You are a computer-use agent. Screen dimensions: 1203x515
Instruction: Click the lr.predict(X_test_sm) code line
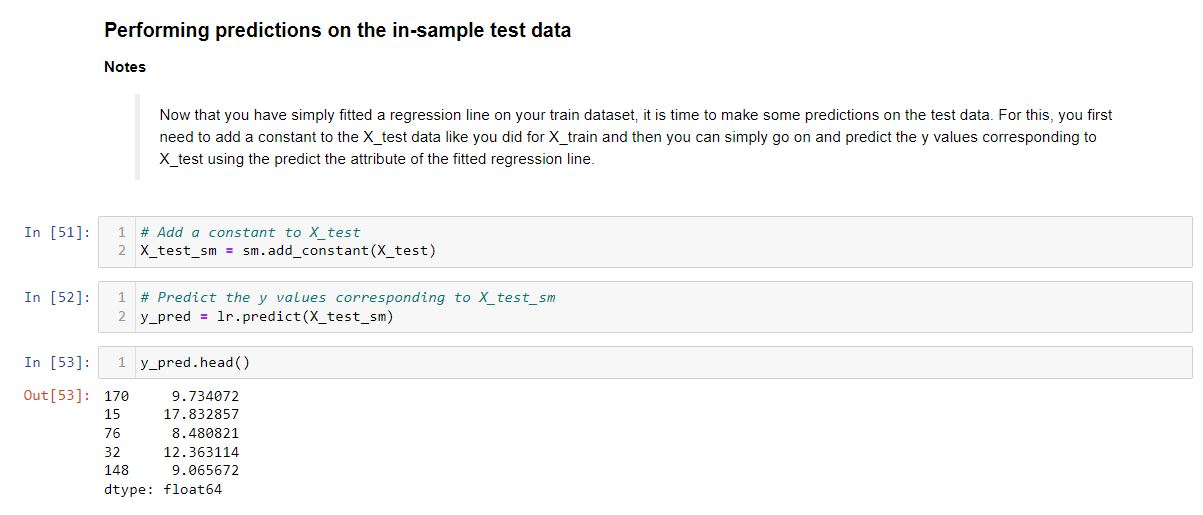coord(267,316)
